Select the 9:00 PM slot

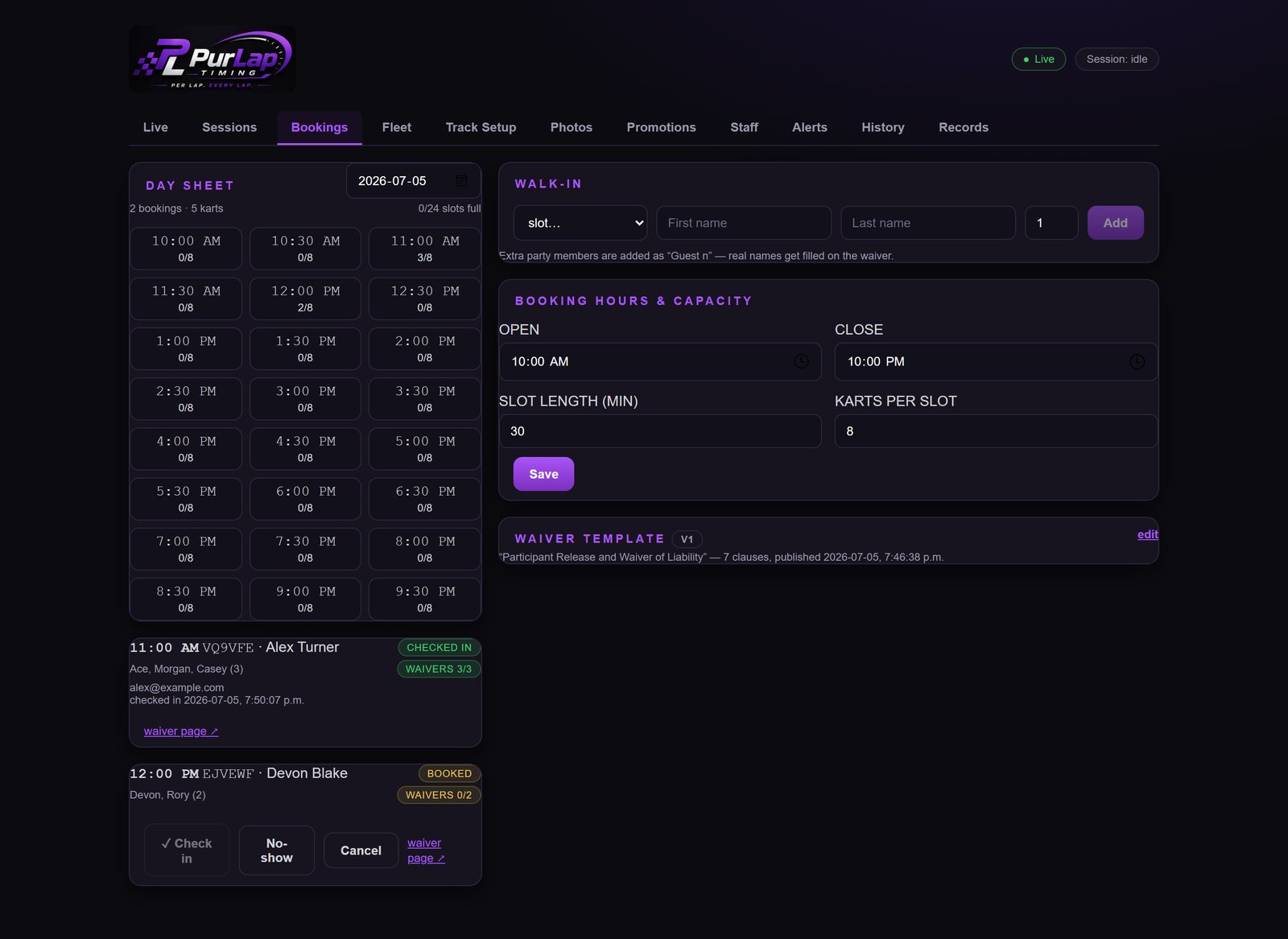coord(305,599)
